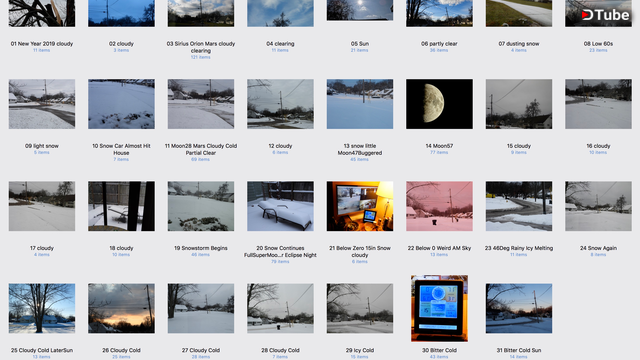Open the snow-covered lounge chair '20 Snow Continues' thumbnail
640x360 pixels.
point(280,206)
